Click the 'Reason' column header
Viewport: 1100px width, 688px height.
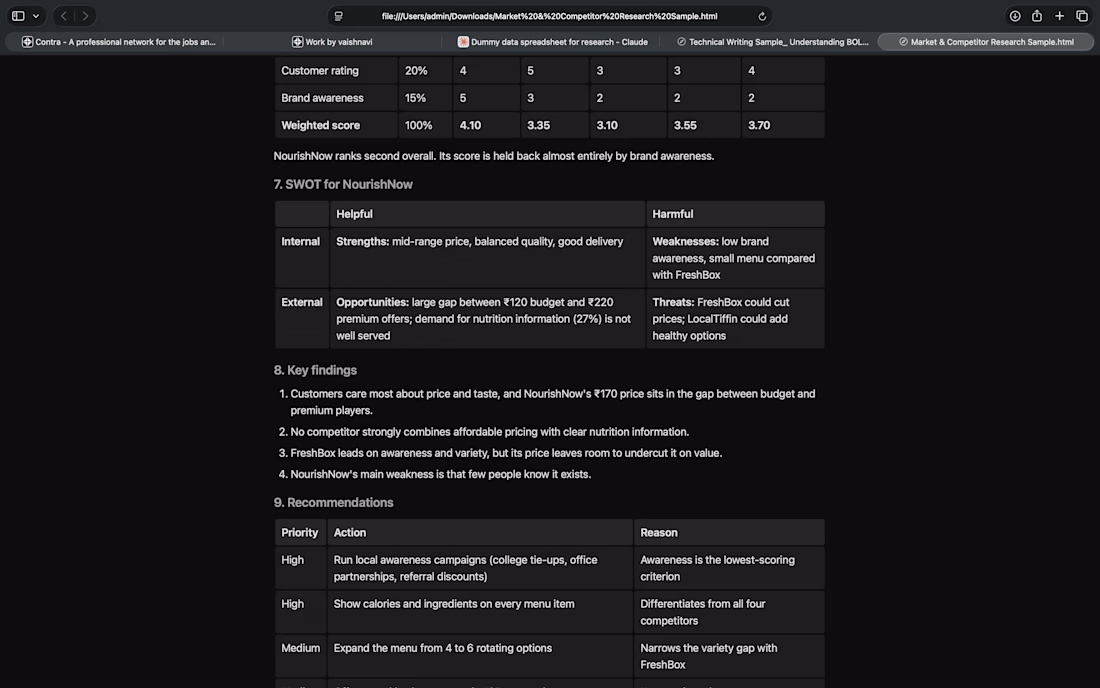(659, 533)
